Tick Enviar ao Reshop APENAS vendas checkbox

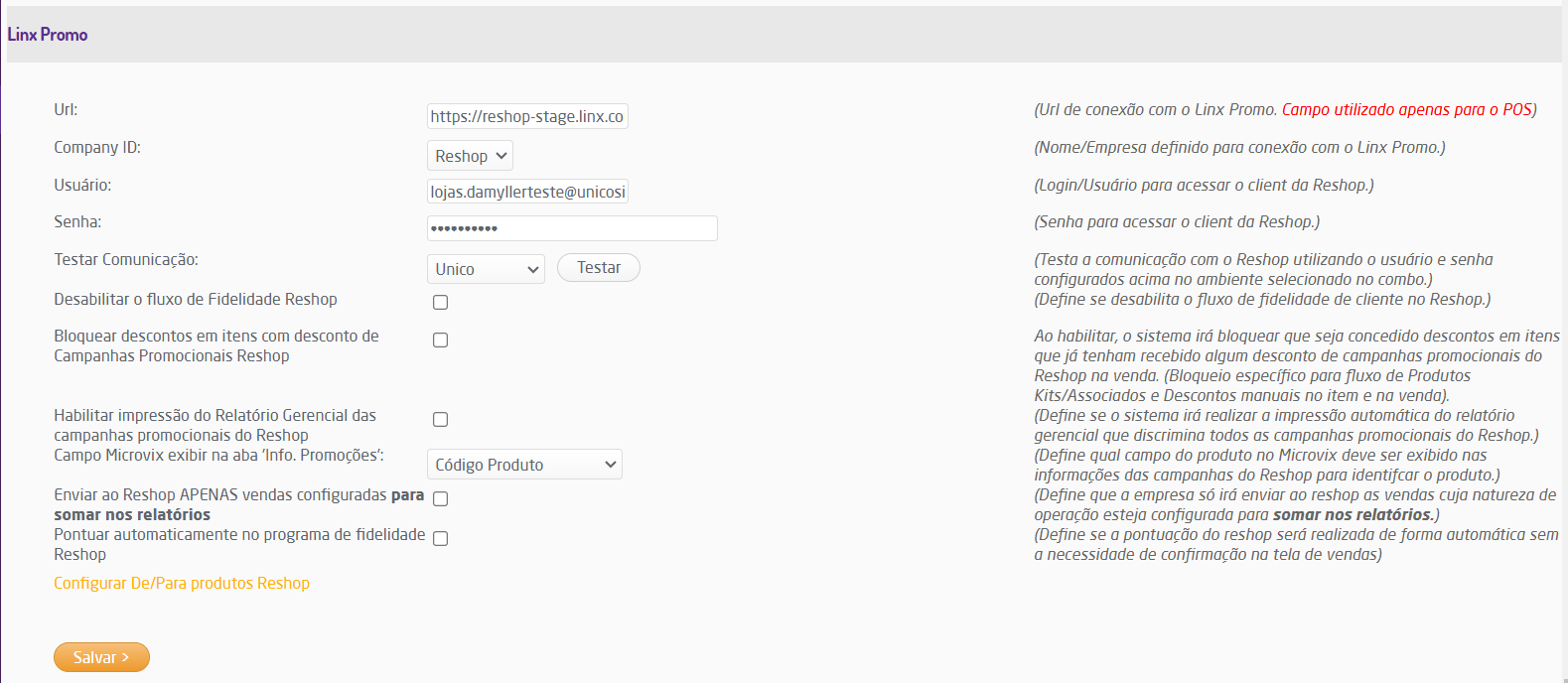(441, 499)
